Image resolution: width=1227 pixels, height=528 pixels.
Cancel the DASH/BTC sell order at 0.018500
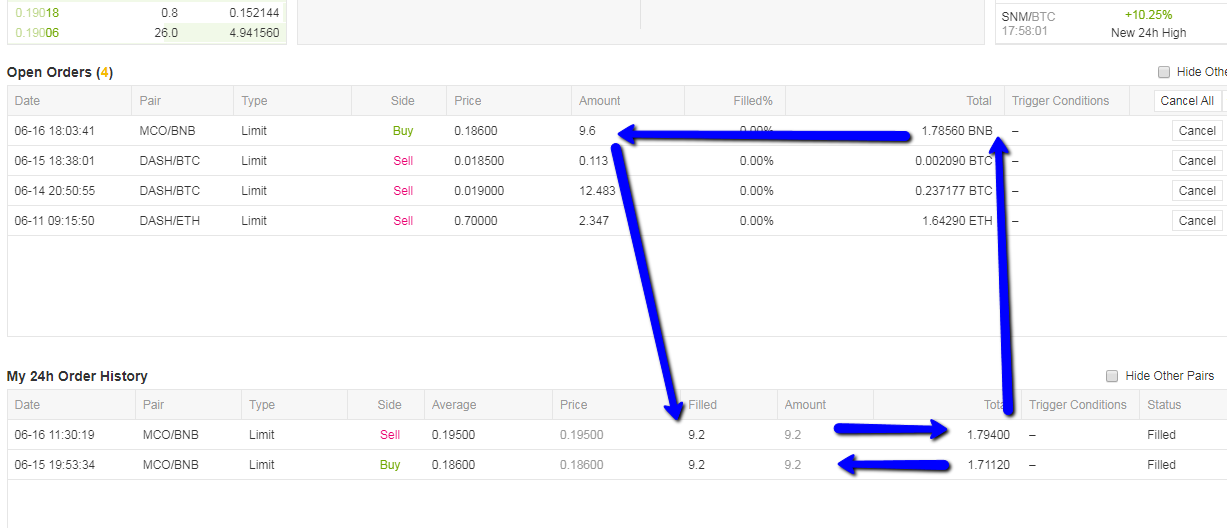click(1196, 161)
